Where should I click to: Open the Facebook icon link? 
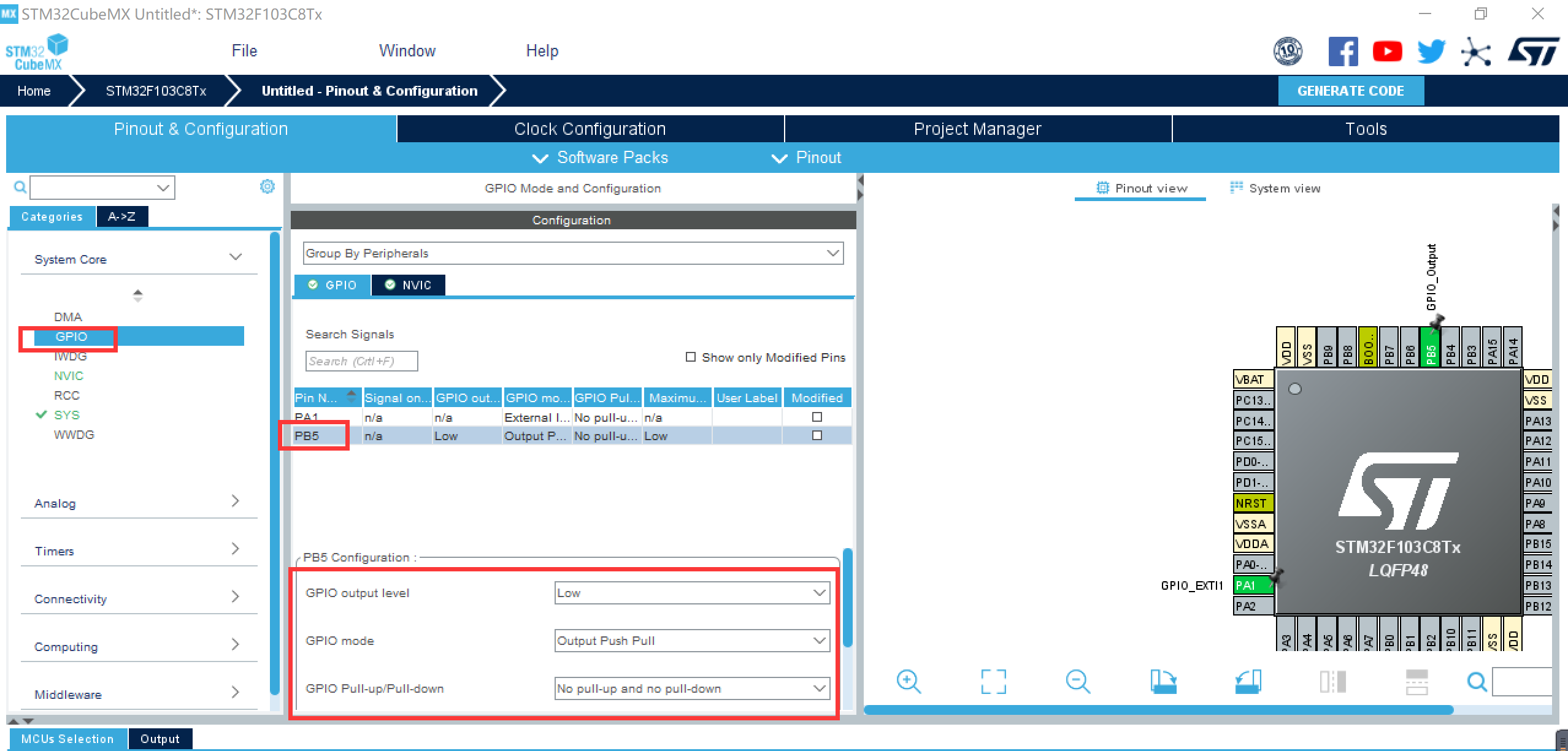1343,51
